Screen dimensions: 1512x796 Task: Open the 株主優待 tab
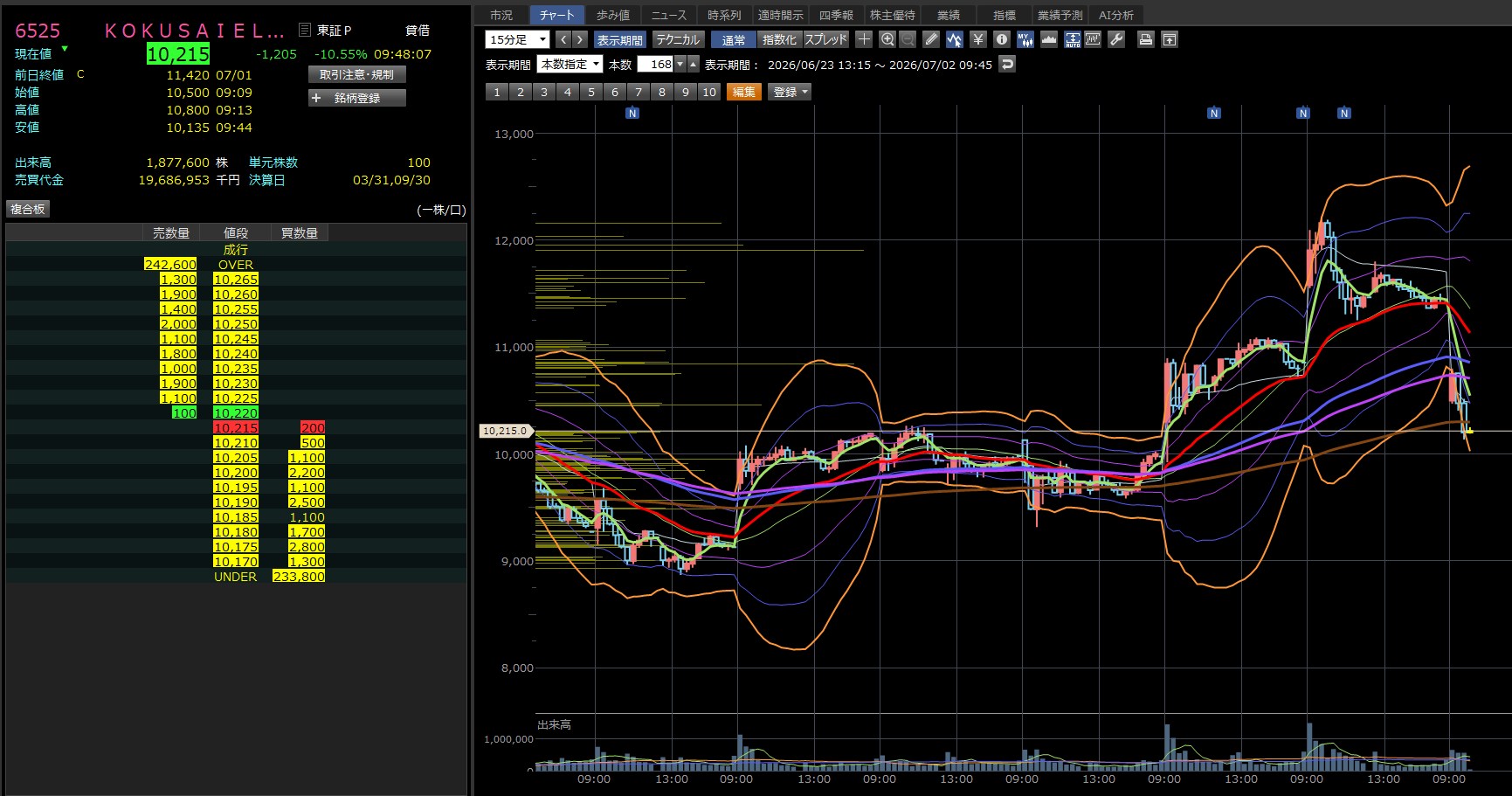(892, 15)
